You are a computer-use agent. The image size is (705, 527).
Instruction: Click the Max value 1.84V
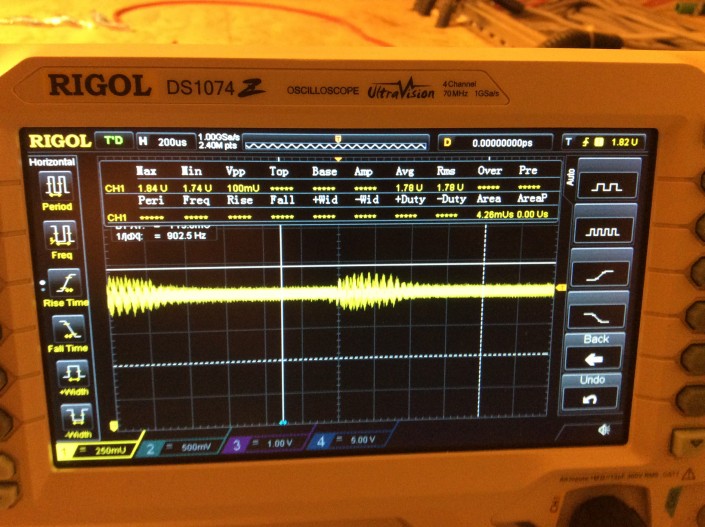click(152, 188)
